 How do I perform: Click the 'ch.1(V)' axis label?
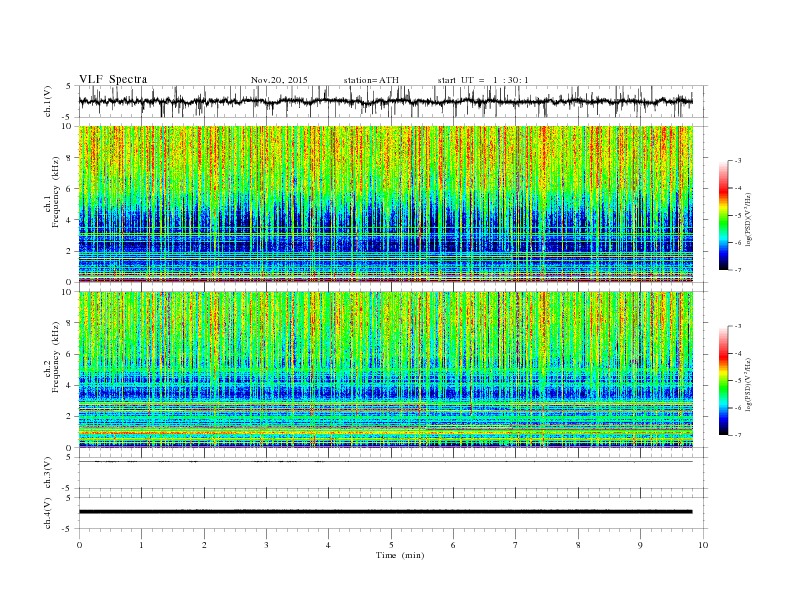point(48,101)
